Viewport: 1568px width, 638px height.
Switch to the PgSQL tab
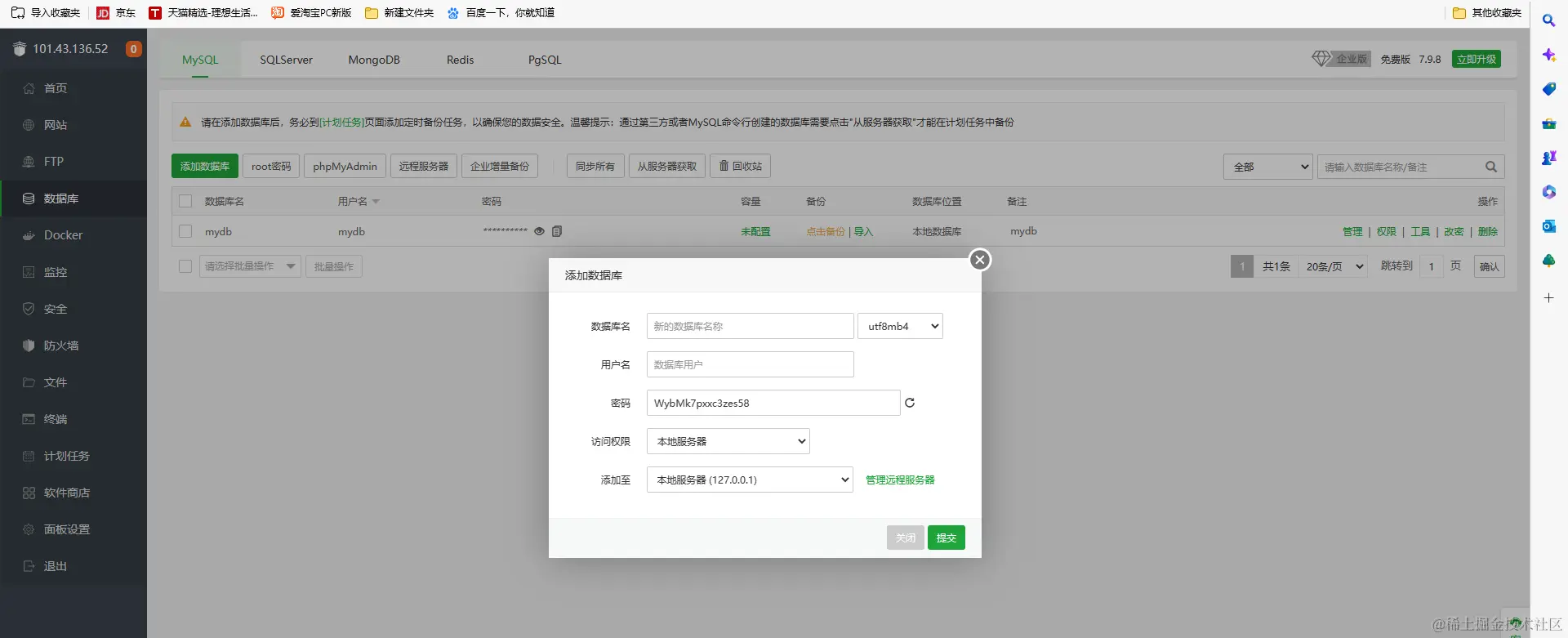545,60
